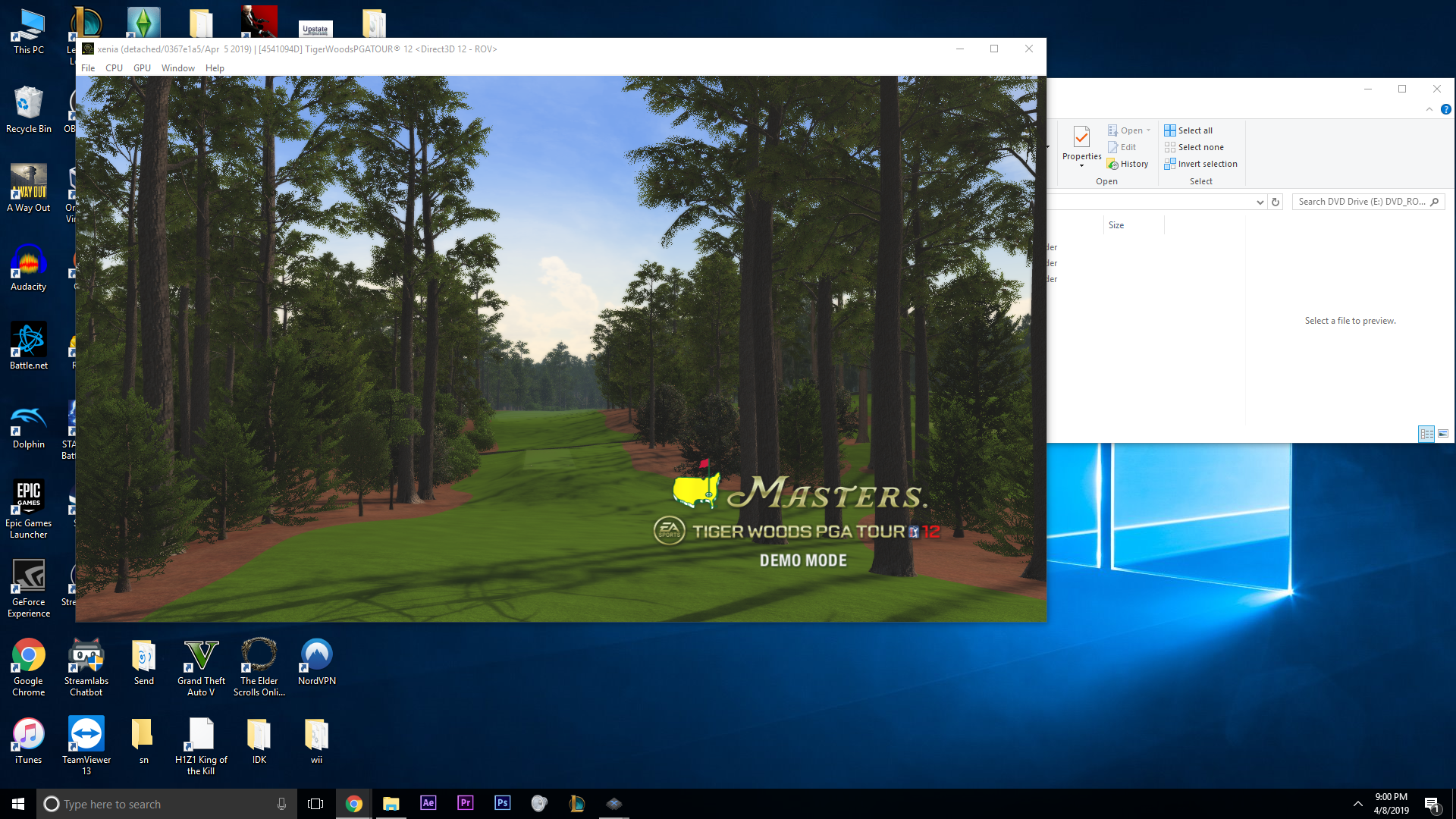Open Windows Start menu button

coord(18,804)
